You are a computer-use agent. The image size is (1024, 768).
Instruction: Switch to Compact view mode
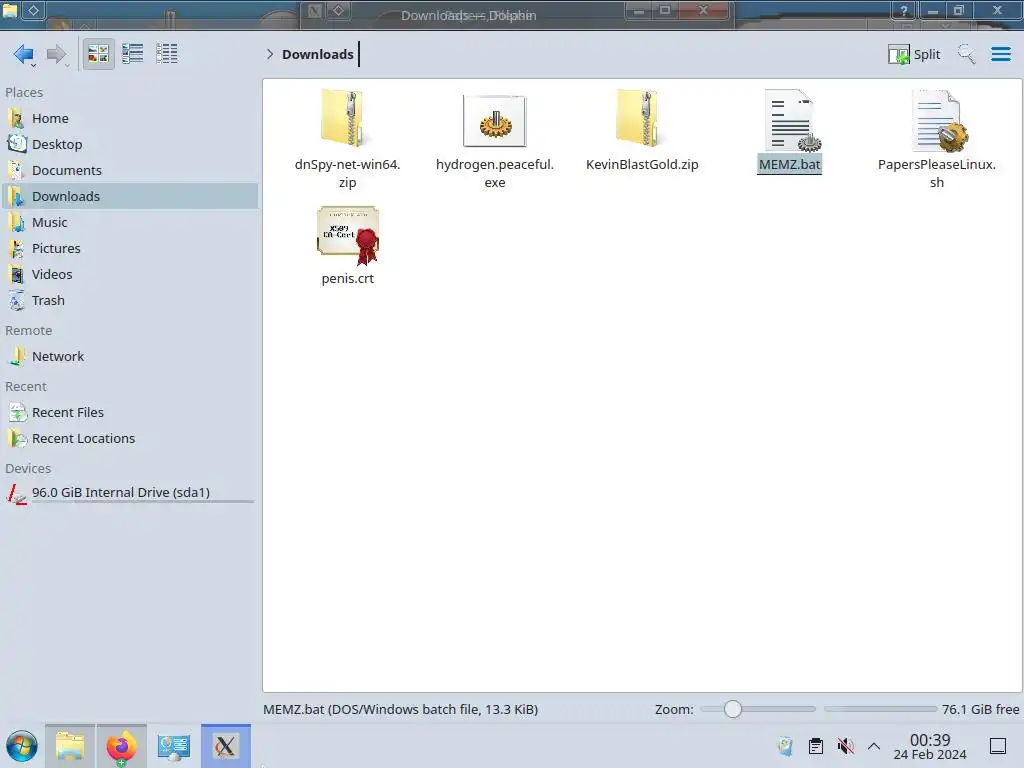point(133,54)
